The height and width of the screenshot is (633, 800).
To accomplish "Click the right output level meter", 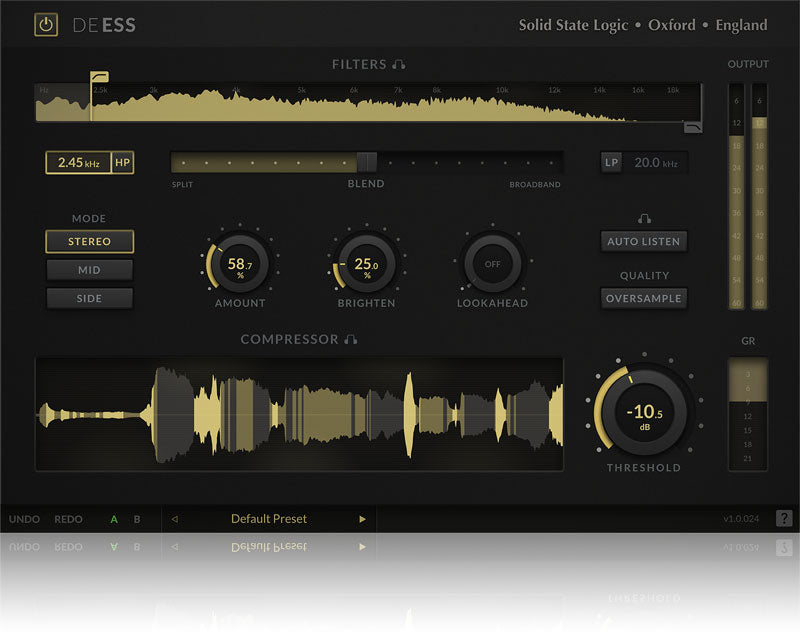I will click(x=759, y=196).
